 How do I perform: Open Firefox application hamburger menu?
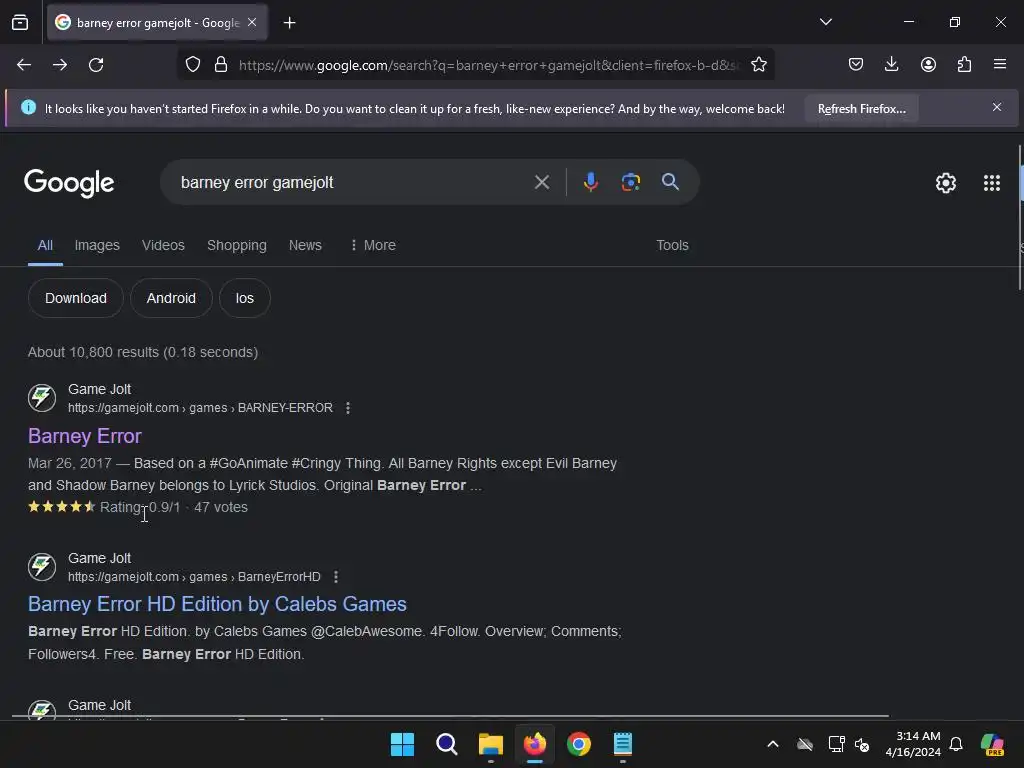1000,64
